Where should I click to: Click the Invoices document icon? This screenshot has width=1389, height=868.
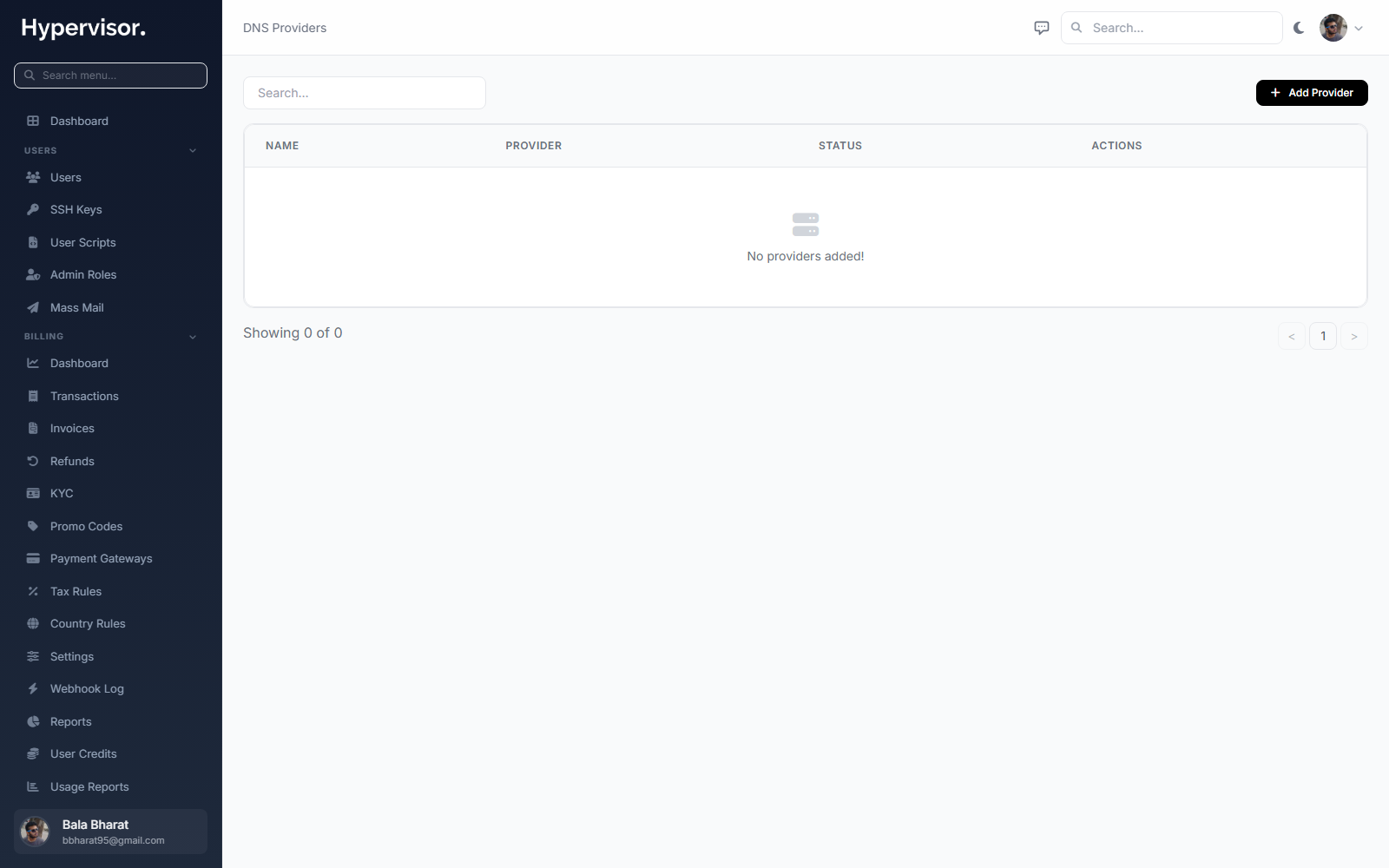pos(33,428)
